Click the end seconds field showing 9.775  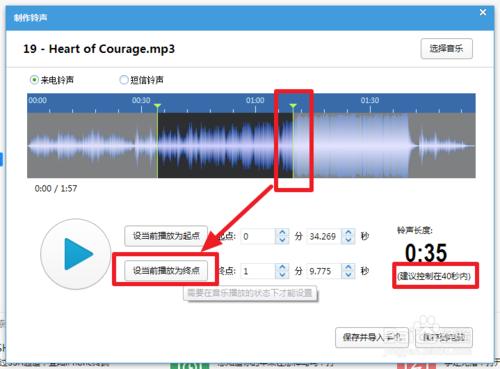click(324, 271)
